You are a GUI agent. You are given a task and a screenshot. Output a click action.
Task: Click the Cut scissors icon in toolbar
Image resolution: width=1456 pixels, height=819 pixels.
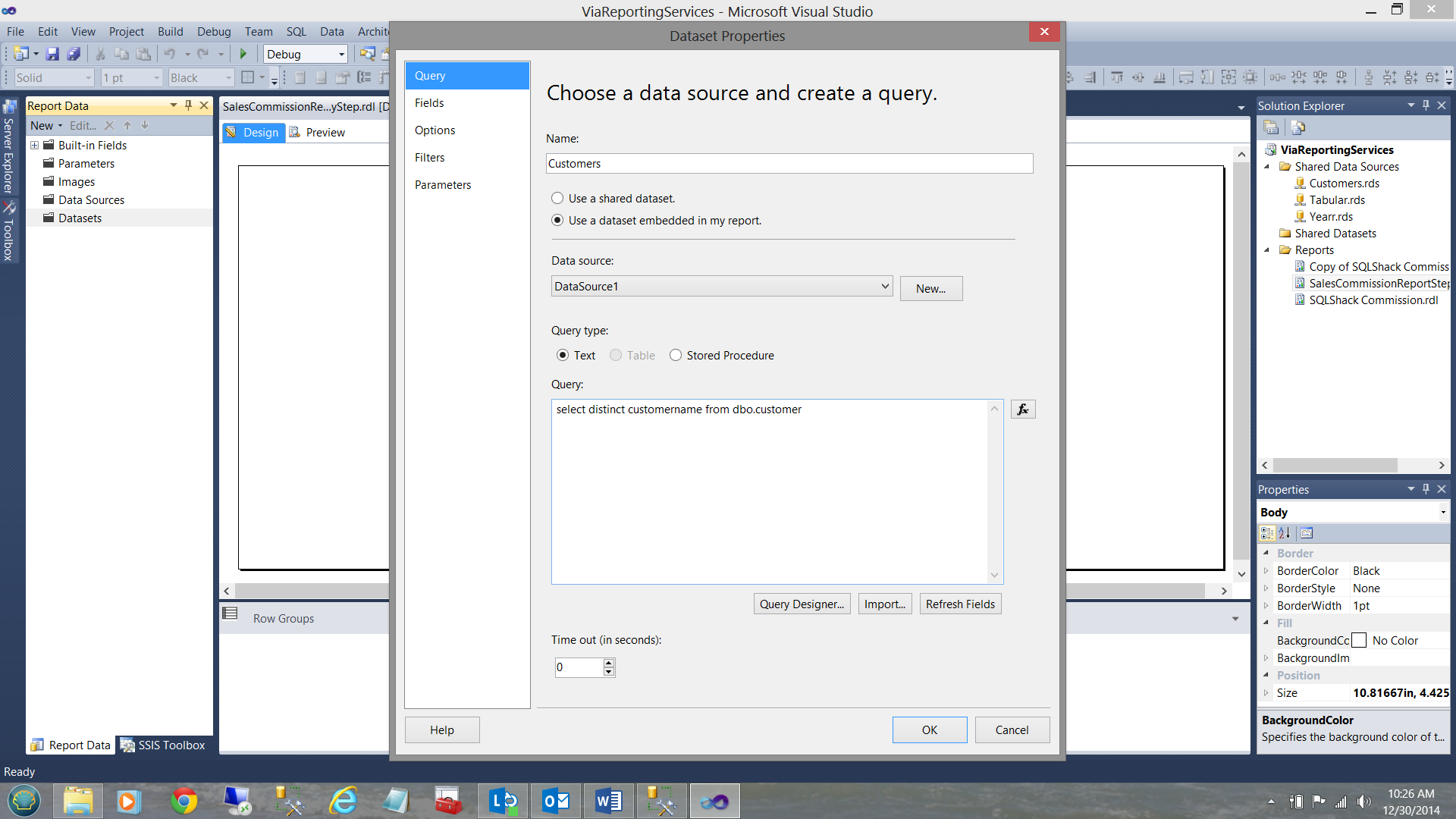click(x=99, y=54)
